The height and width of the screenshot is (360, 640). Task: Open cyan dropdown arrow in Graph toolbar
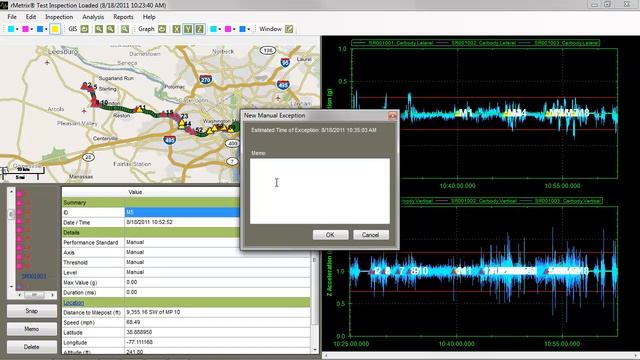coord(220,29)
